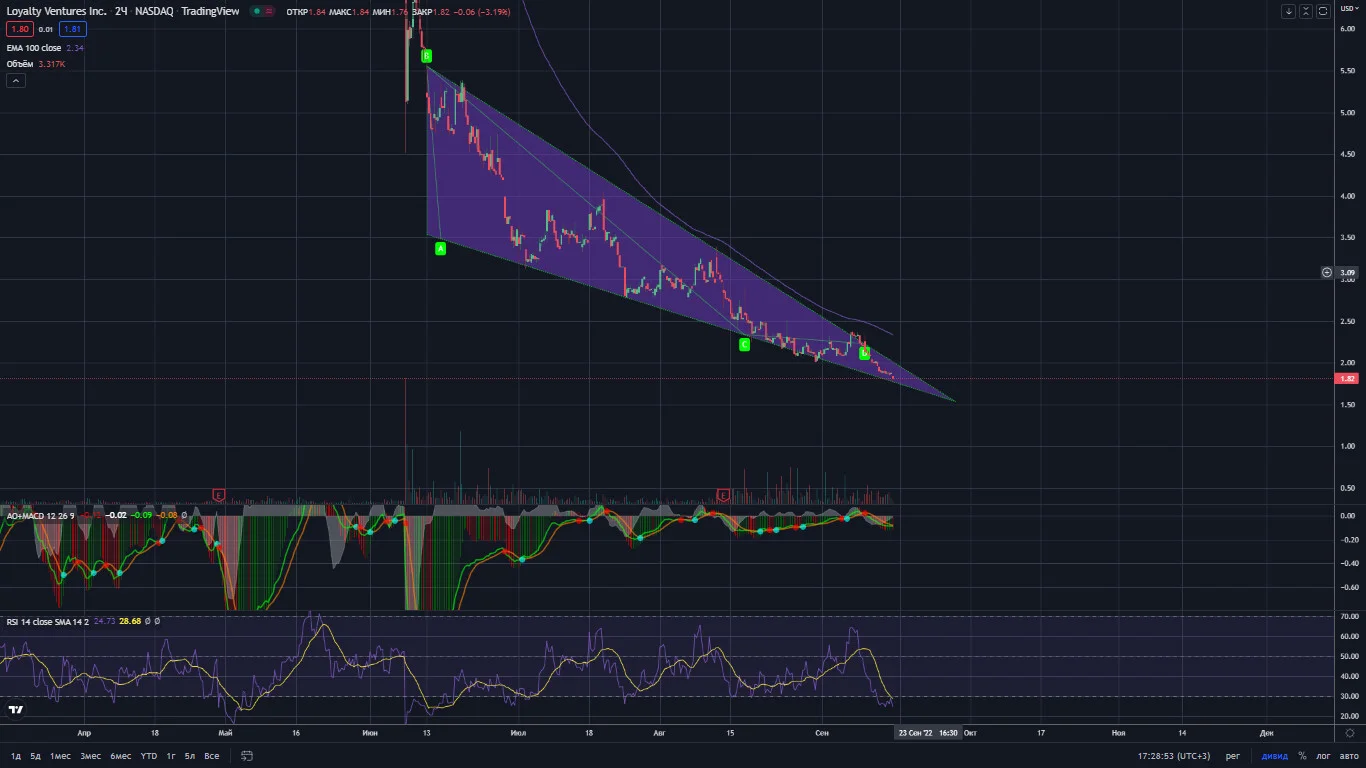Click the 17:28:53 (UTC+3) timezone clock

tap(1175, 756)
